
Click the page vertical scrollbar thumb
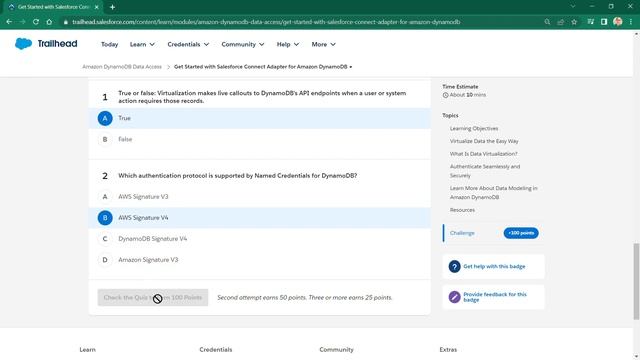coord(636,281)
